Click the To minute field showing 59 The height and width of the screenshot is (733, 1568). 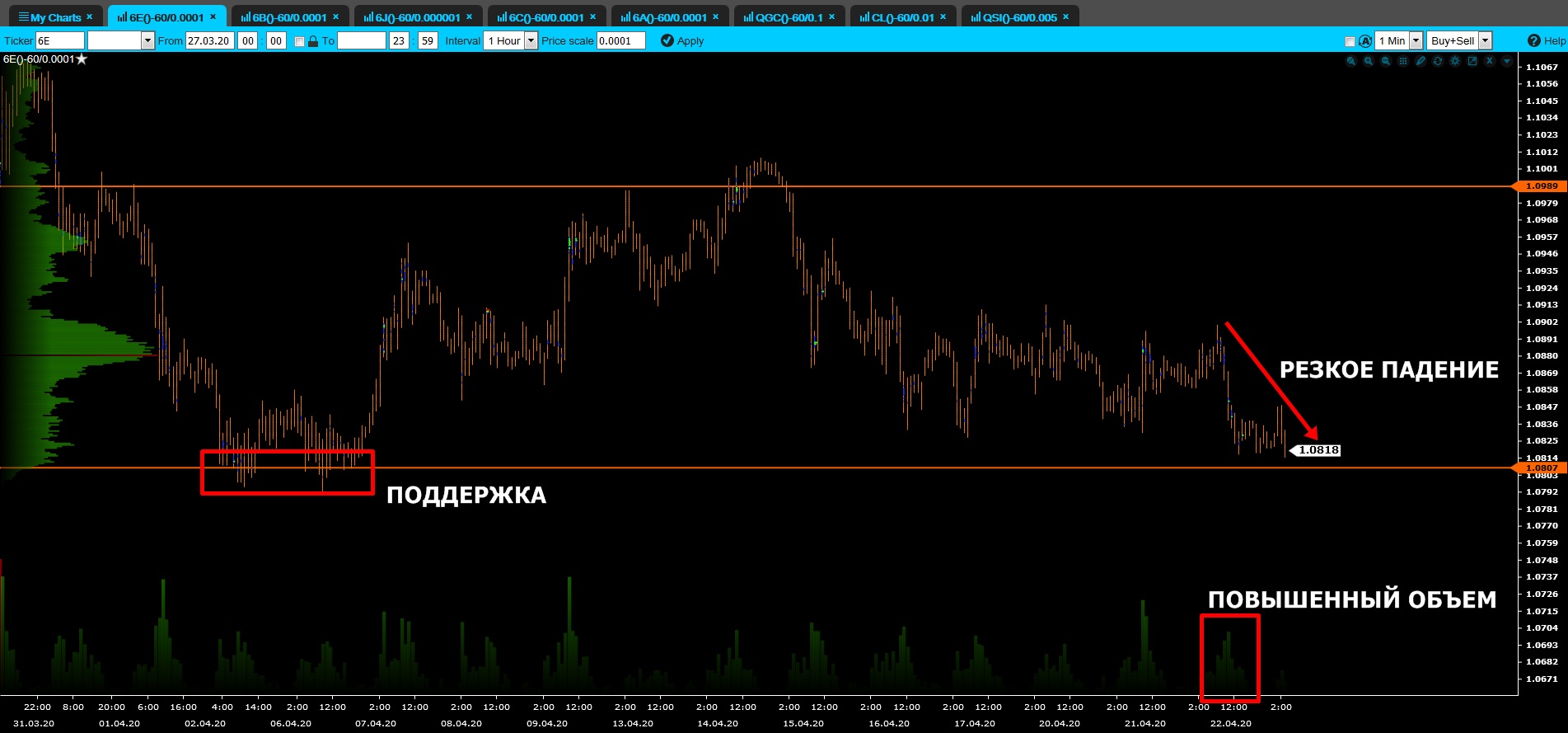pyautogui.click(x=428, y=41)
